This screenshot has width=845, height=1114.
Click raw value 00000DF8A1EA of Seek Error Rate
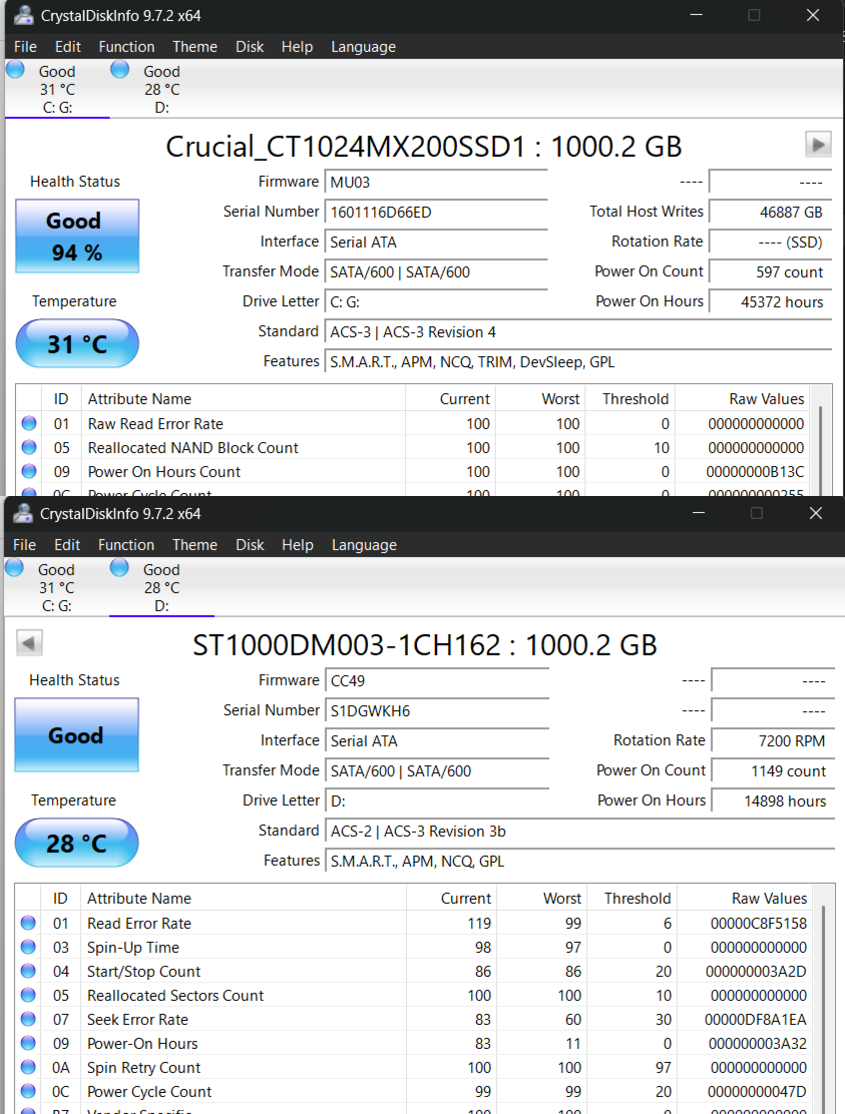[x=755, y=1020]
